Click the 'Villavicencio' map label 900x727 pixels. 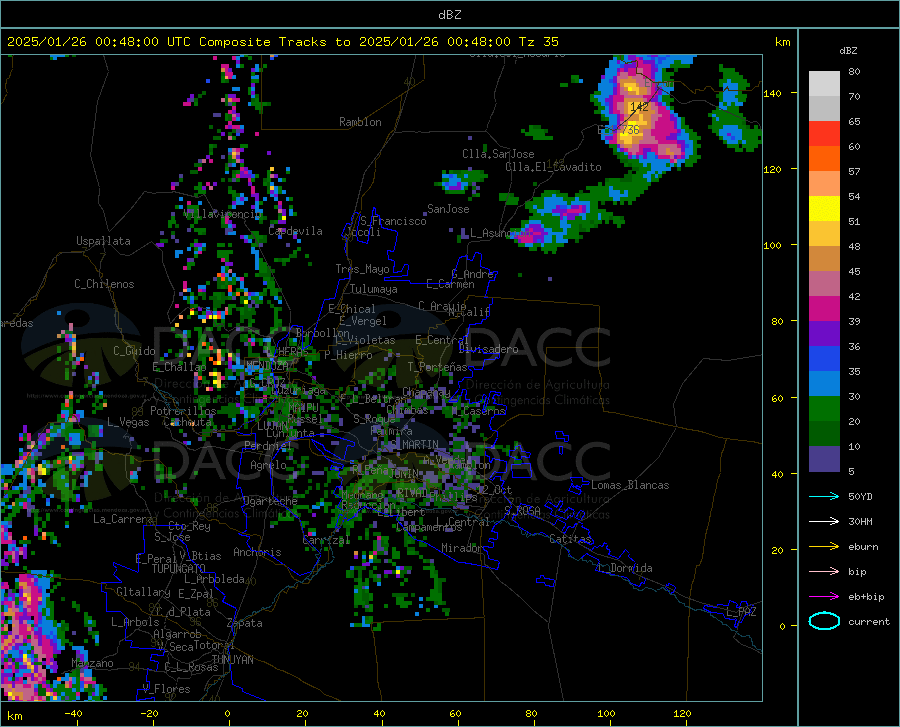(x=222, y=214)
